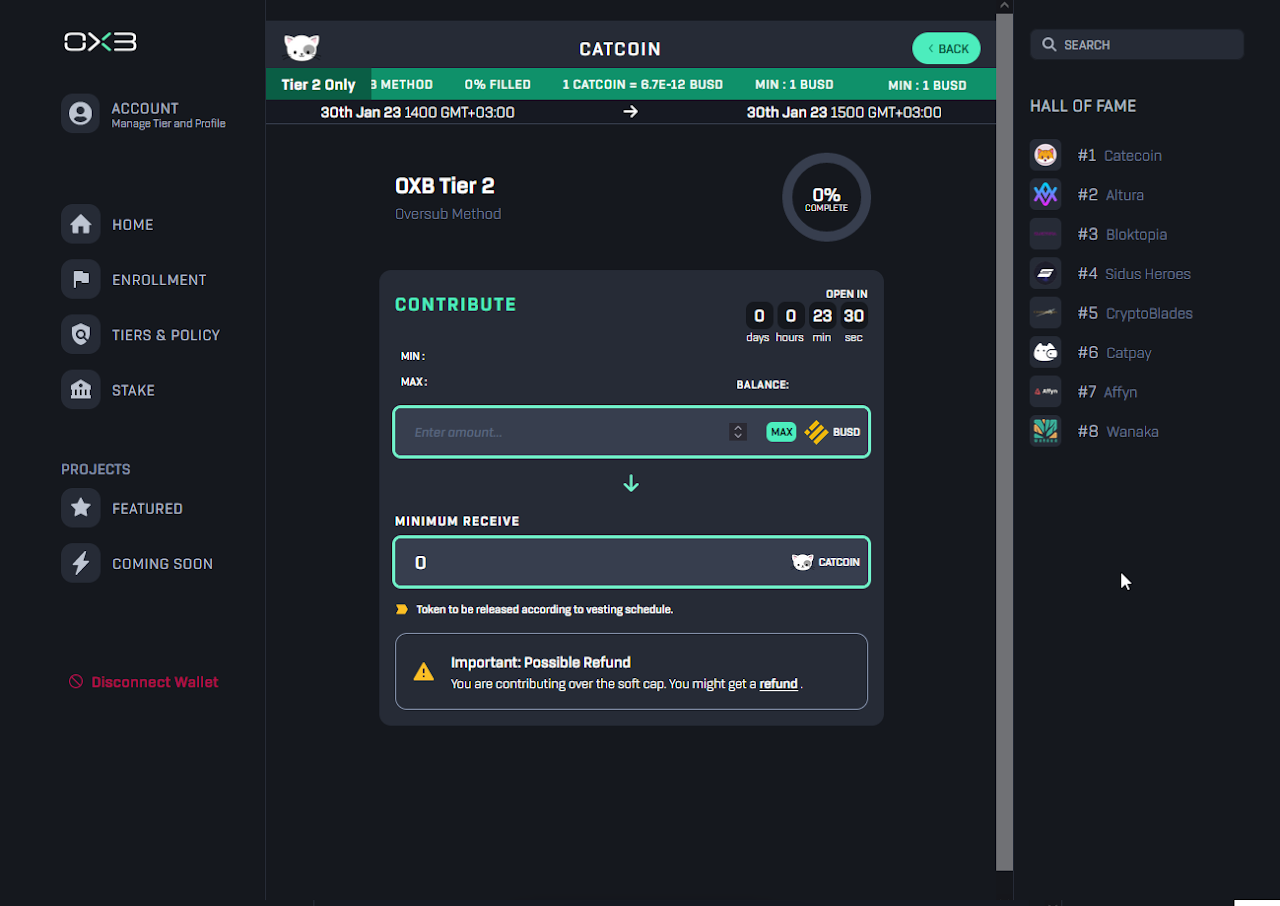1280x906 pixels.
Task: Open the HOME menu item
Action: click(x=132, y=225)
